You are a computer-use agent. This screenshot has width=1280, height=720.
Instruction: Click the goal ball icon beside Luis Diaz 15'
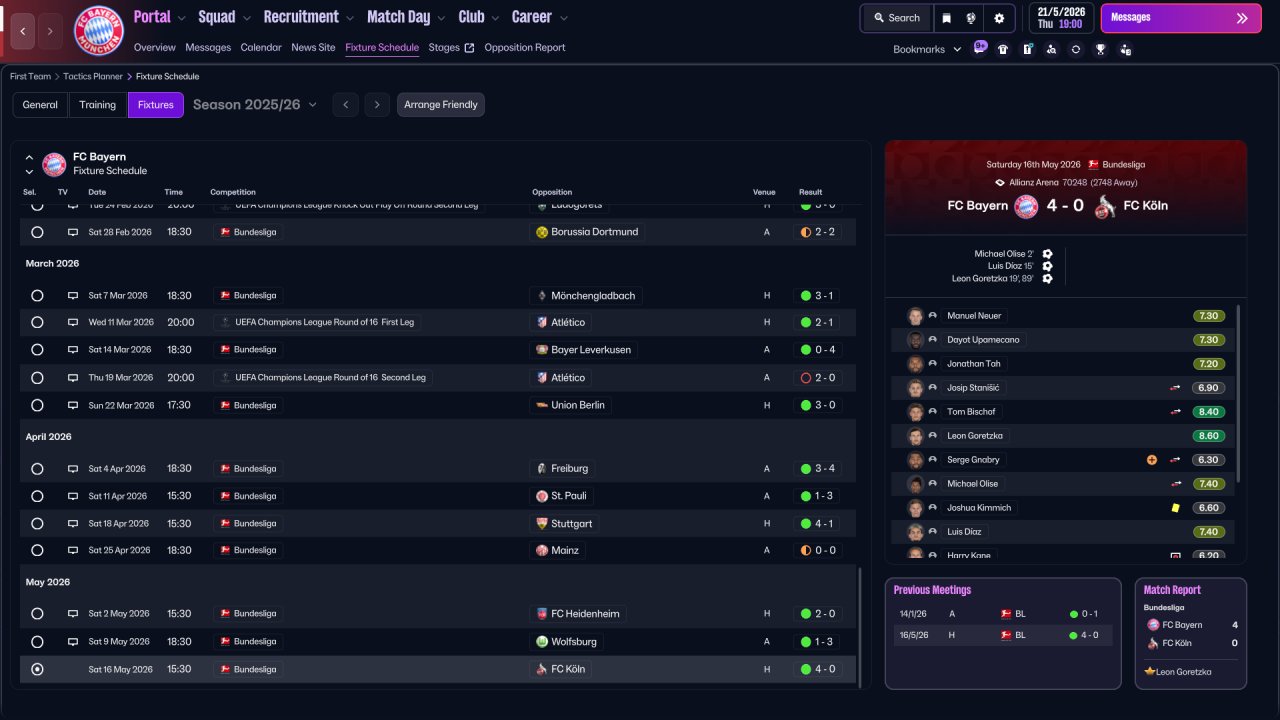click(1047, 266)
